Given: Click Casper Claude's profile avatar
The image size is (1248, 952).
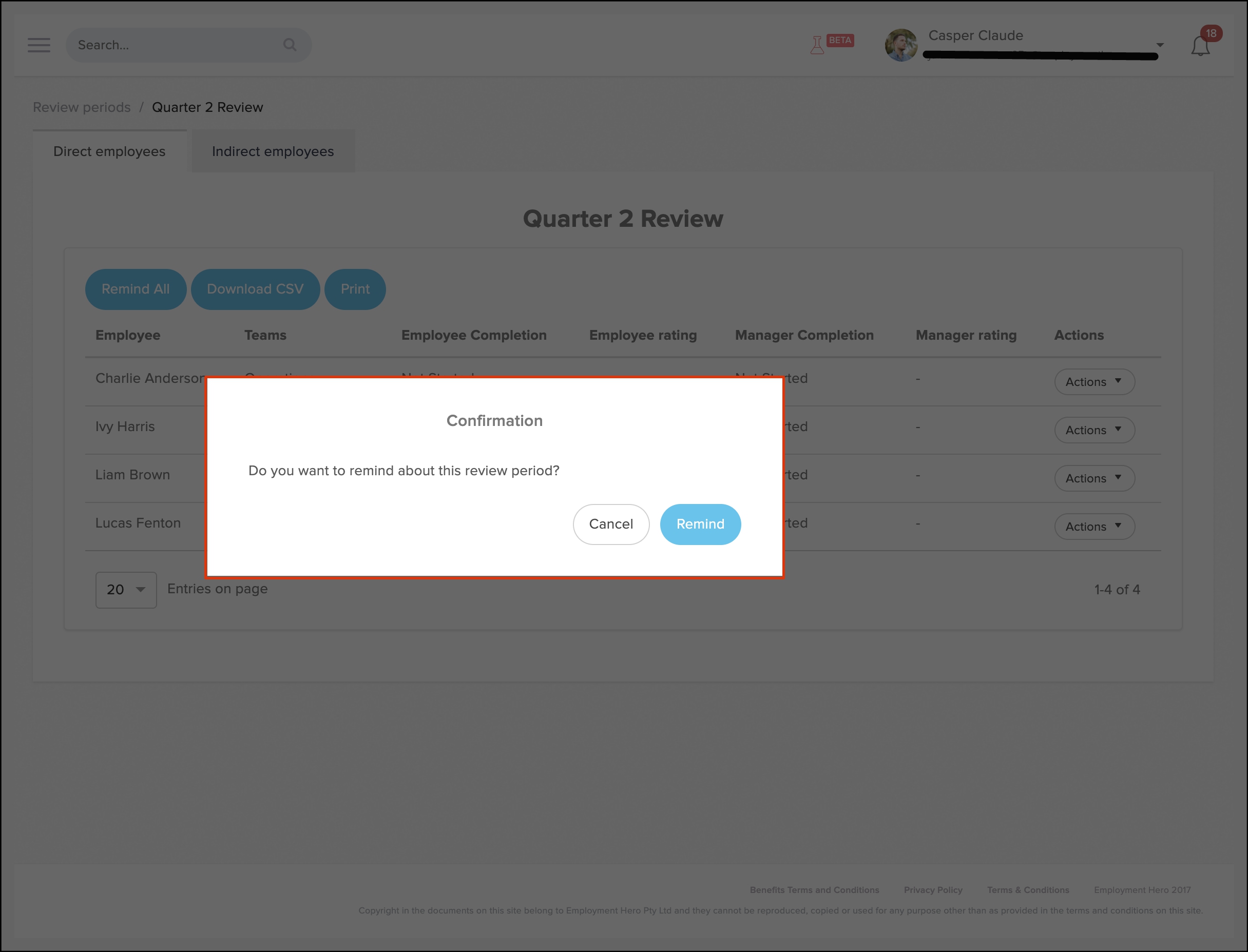Looking at the screenshot, I should click(x=900, y=45).
